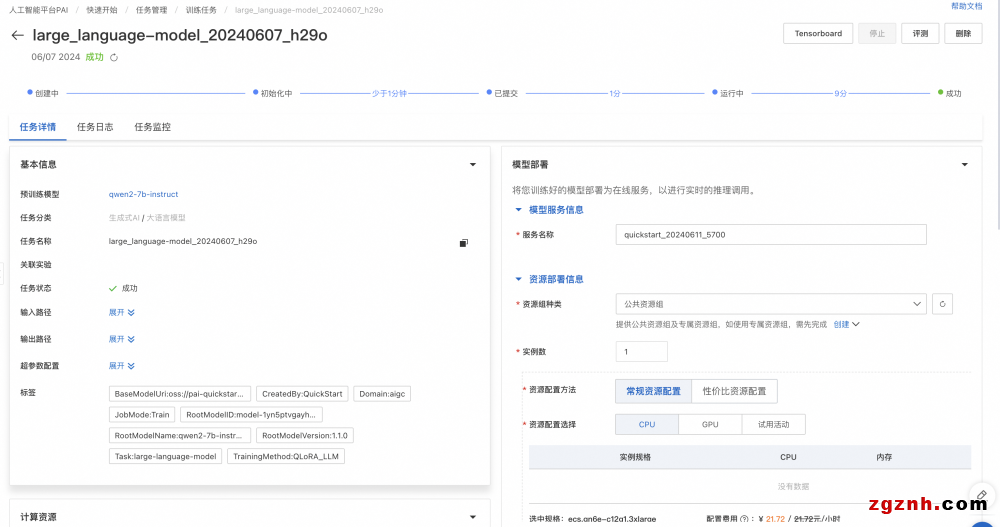Copy the task name using copy icon
Viewport: 1000px width, 527px height.
[463, 242]
